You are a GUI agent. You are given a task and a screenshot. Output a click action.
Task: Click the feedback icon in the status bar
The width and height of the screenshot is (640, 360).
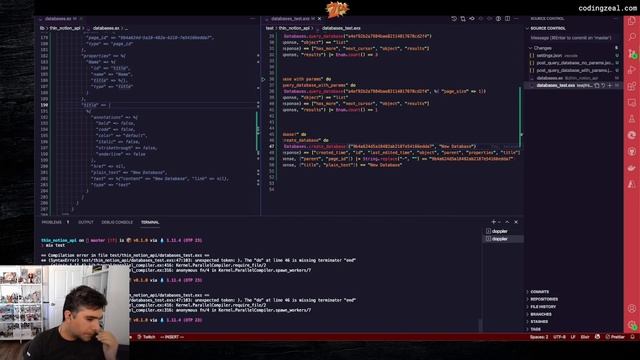point(598,337)
